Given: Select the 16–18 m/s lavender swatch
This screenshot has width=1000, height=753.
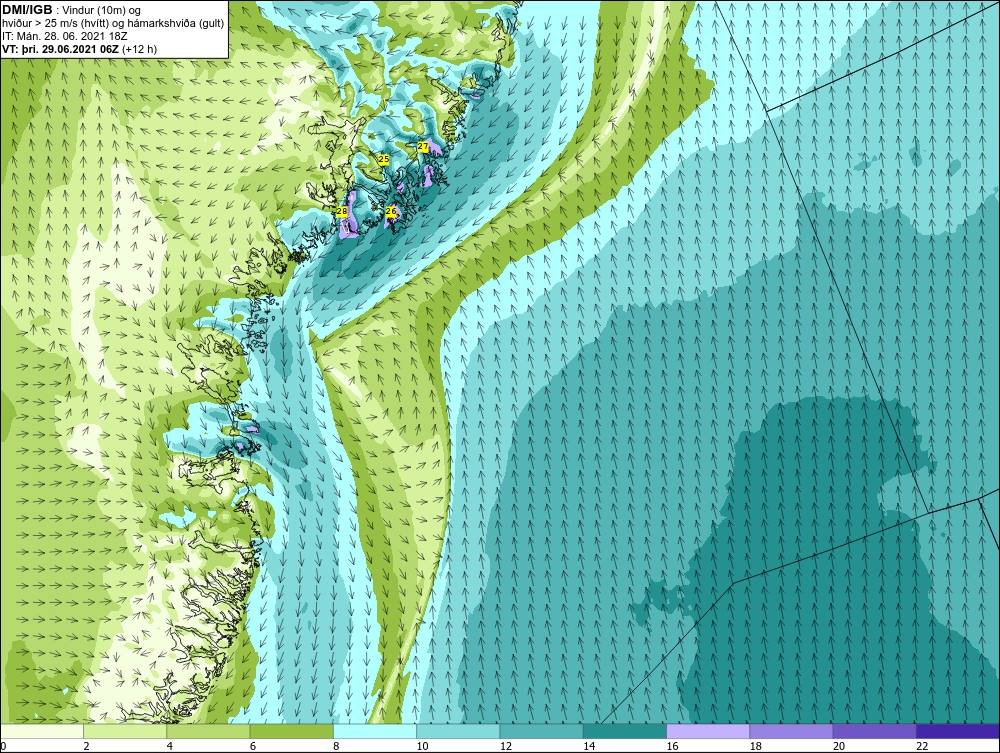Looking at the screenshot, I should [708, 731].
